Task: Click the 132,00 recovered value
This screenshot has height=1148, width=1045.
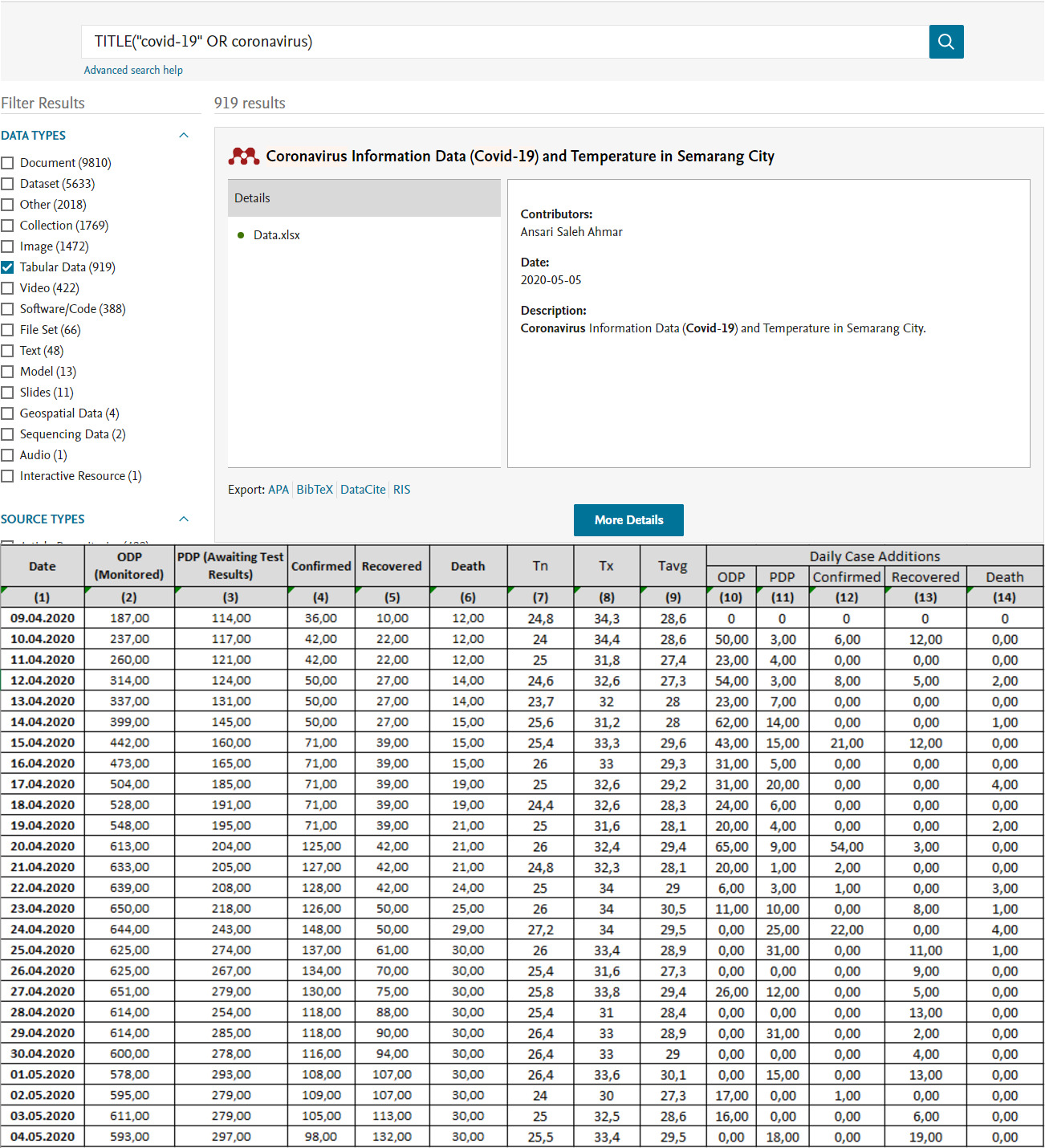Action: (x=392, y=1137)
